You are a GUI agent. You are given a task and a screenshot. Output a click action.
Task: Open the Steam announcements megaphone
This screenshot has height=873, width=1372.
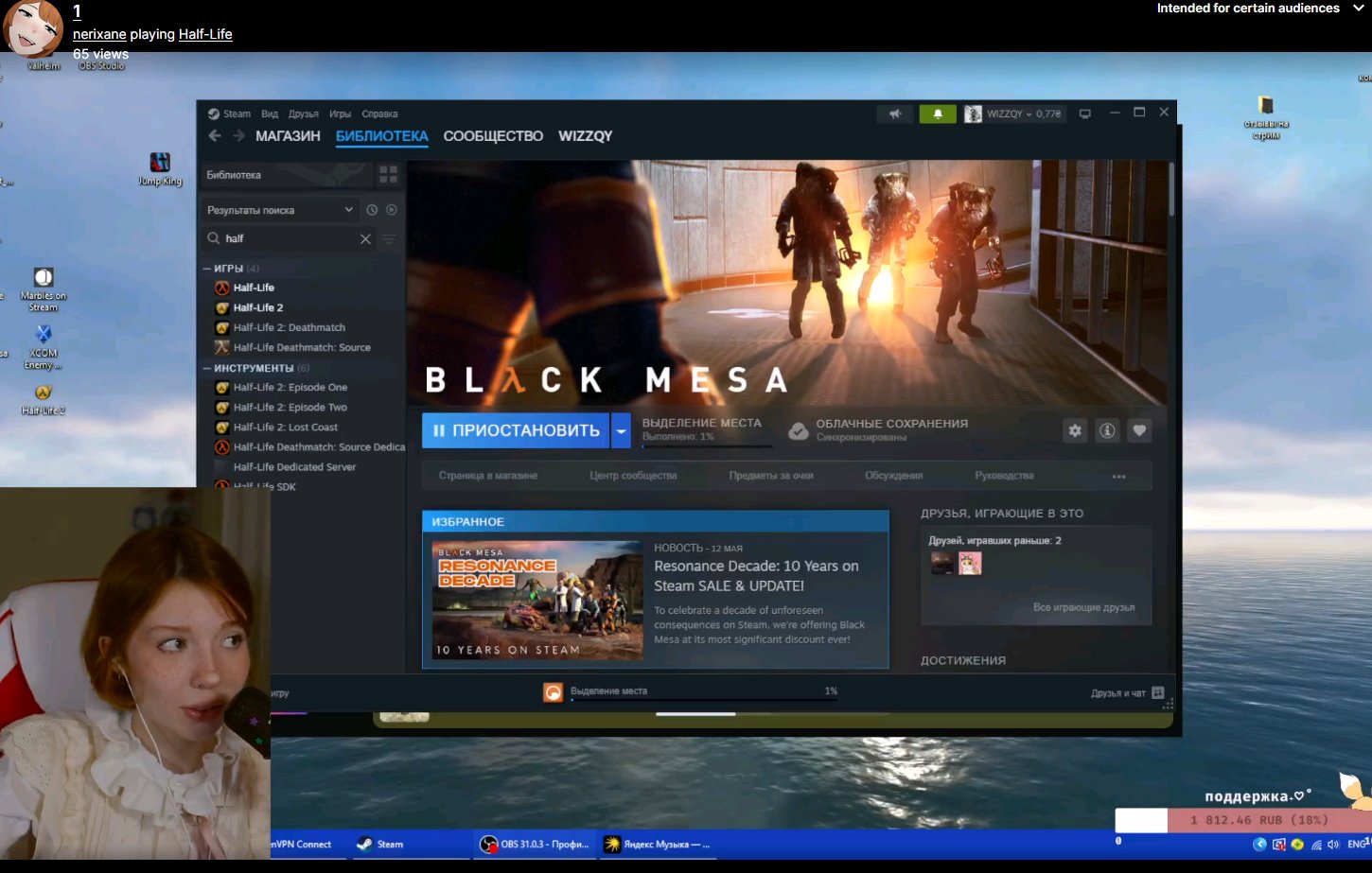(895, 113)
